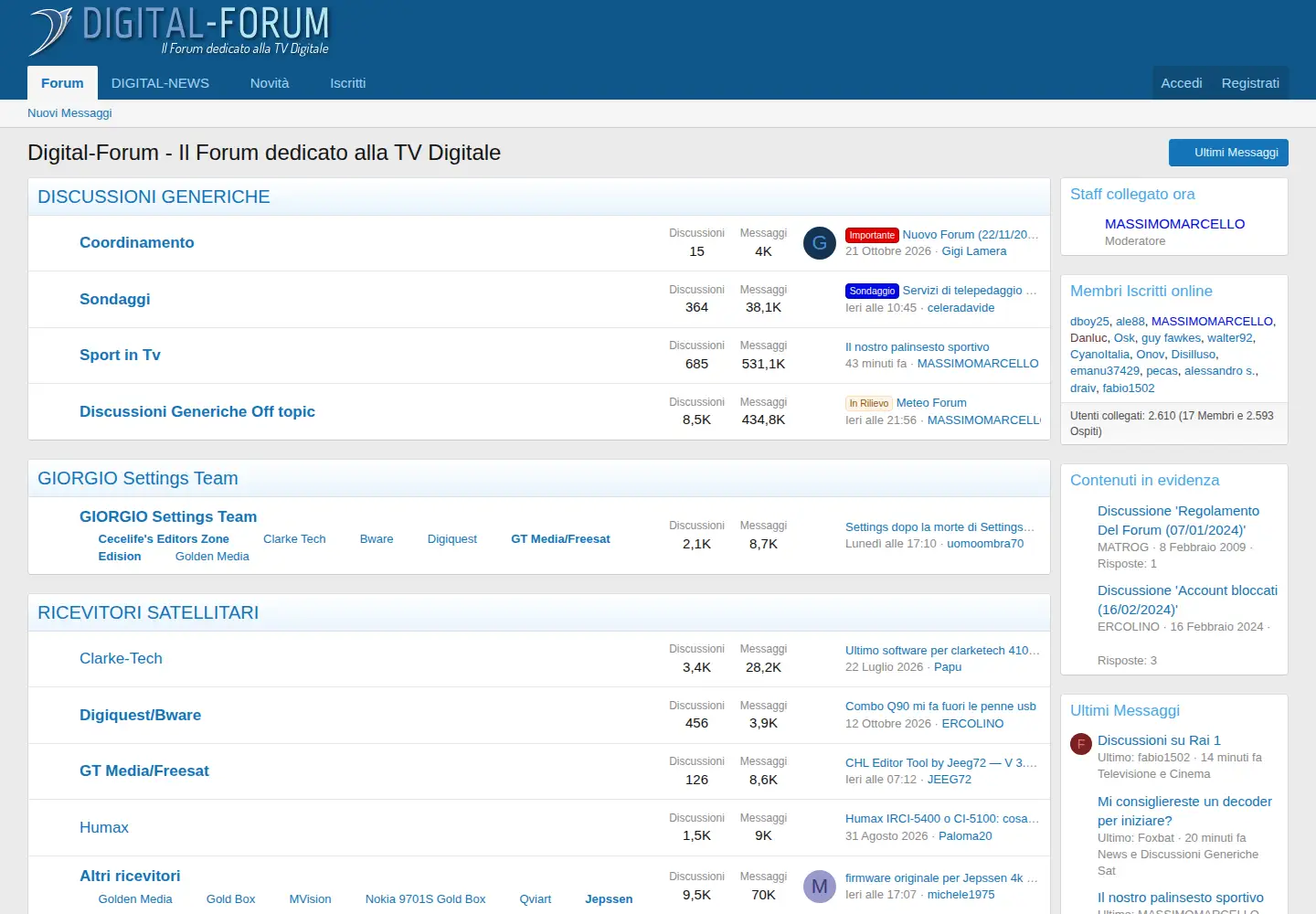The height and width of the screenshot is (914, 1316).
Task: Open uomoombra70's profile link
Action: (x=985, y=544)
